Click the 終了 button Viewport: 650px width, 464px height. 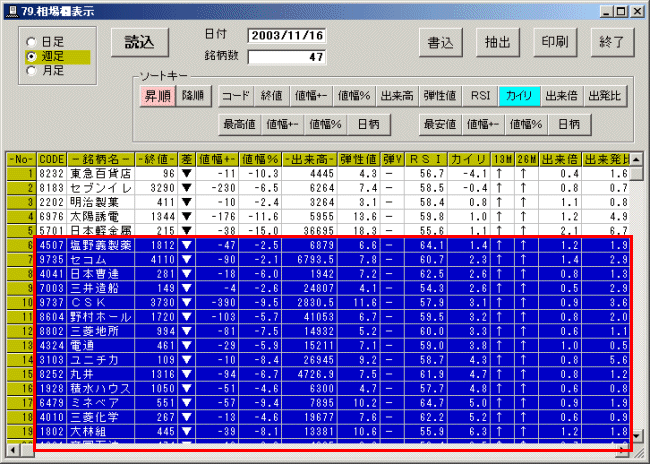coord(612,42)
